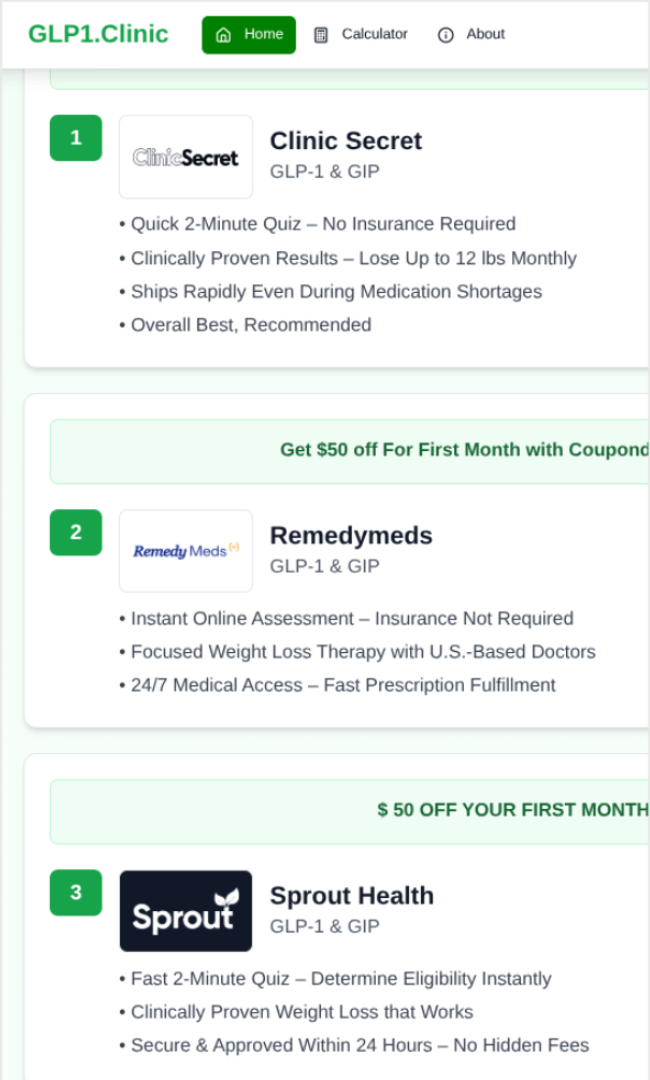Click the house icon in Home button

[224, 35]
